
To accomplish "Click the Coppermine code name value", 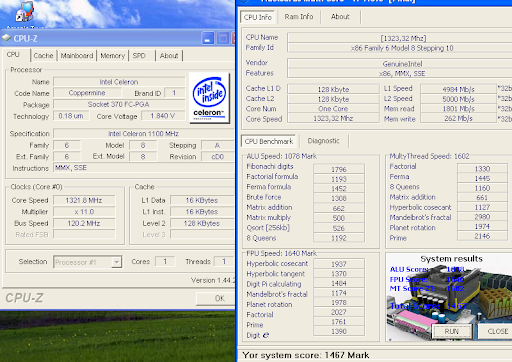I will (x=87, y=93).
